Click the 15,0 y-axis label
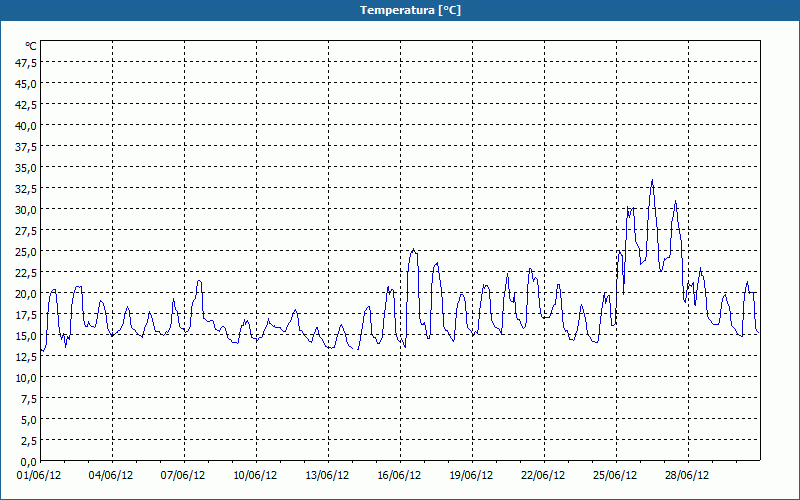This screenshot has height=500, width=800. point(26,336)
